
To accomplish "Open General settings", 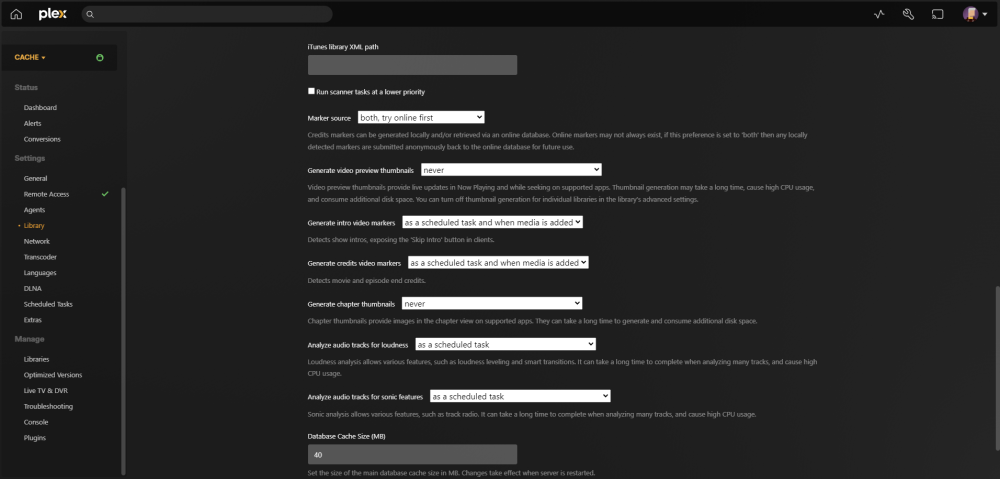I will tap(35, 179).
